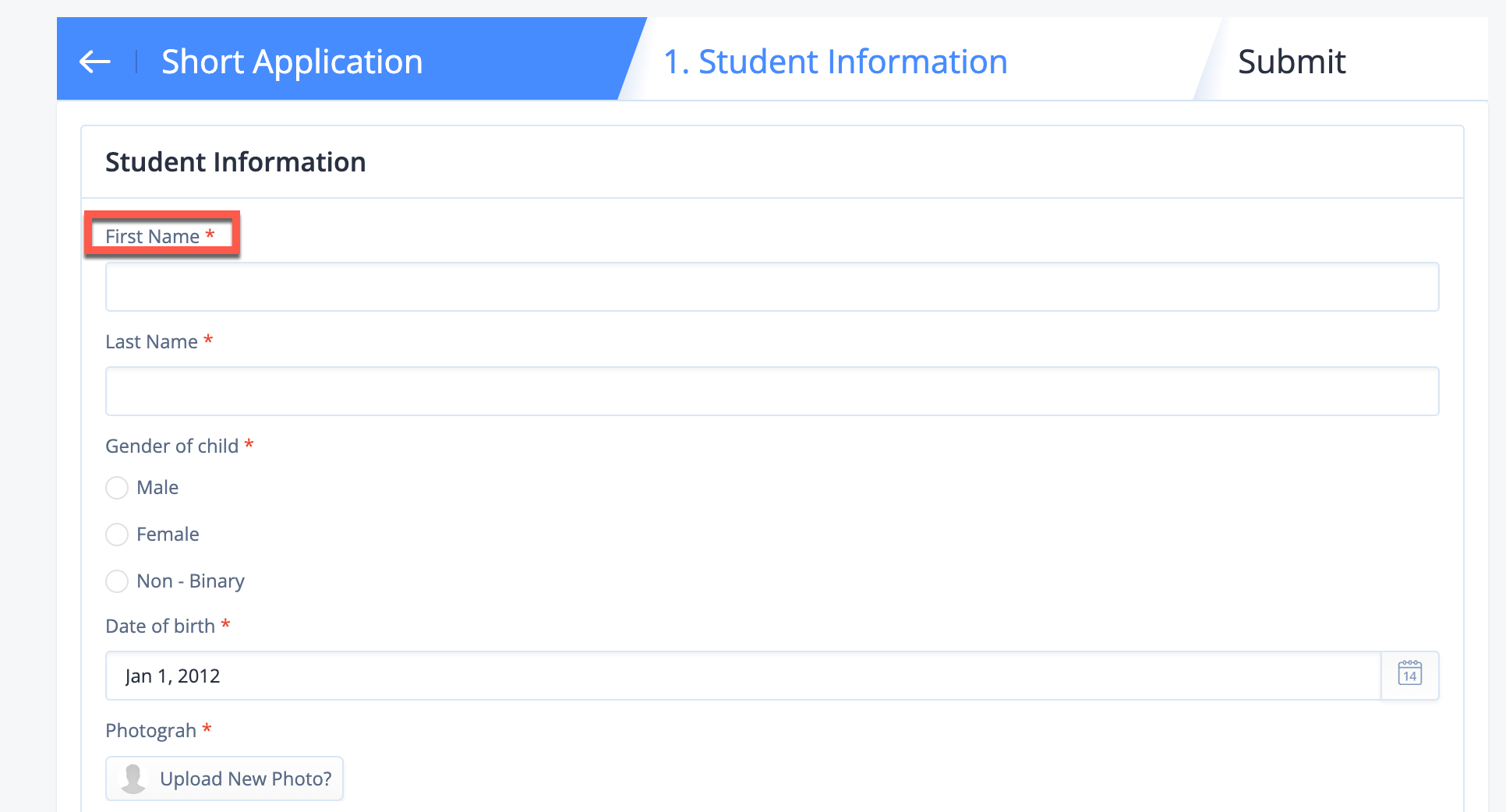
Task: Click the First Name label
Action: (153, 236)
